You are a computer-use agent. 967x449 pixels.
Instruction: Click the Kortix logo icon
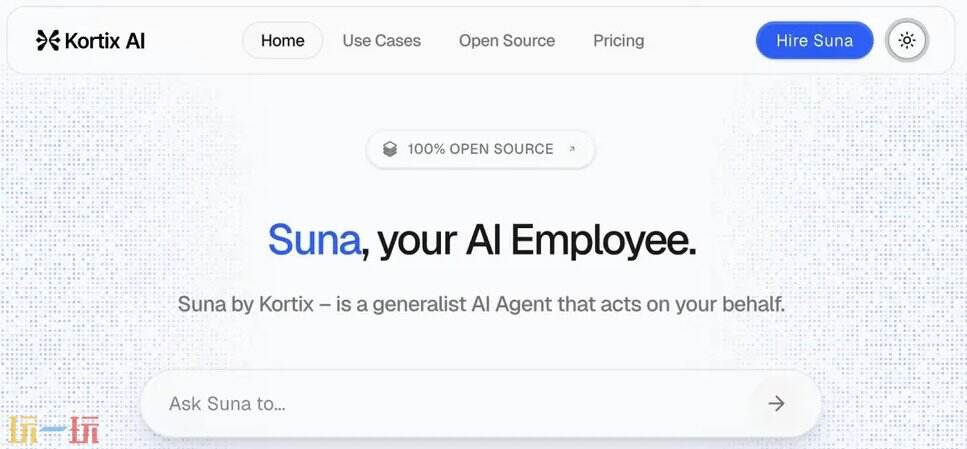pyautogui.click(x=47, y=41)
